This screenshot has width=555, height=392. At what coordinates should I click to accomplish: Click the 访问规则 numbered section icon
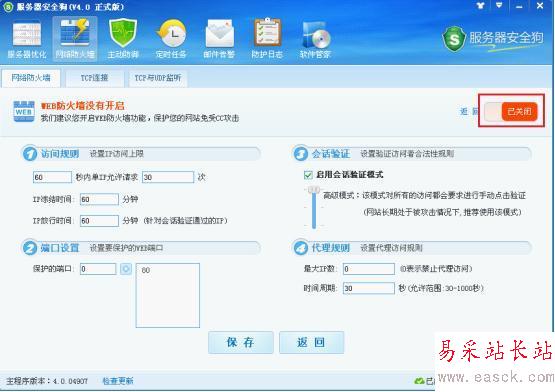pos(30,154)
